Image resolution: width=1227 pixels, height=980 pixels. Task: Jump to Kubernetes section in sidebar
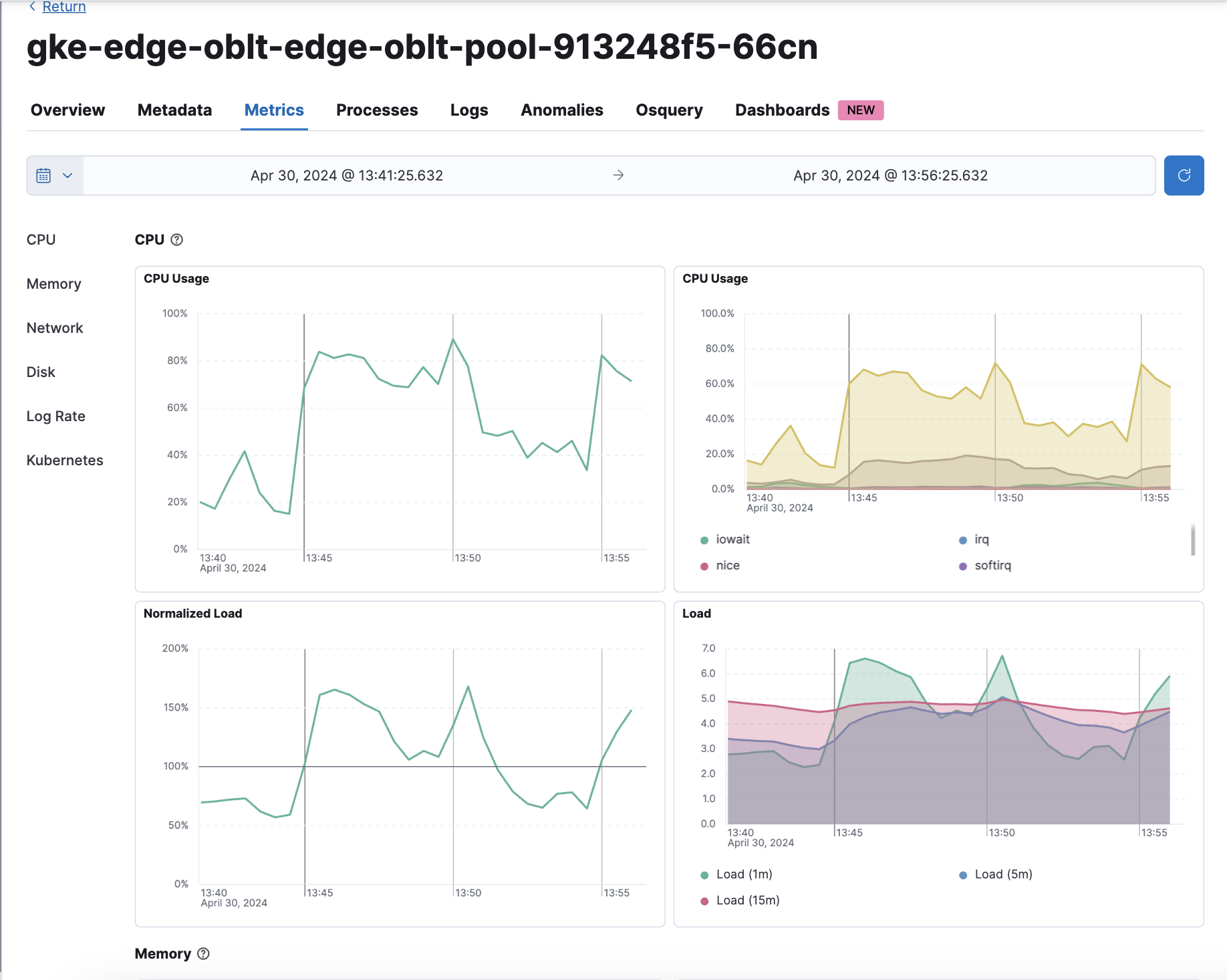(x=65, y=461)
